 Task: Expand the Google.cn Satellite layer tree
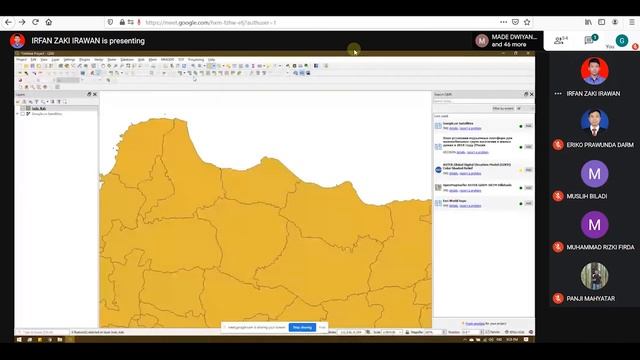coord(18,114)
